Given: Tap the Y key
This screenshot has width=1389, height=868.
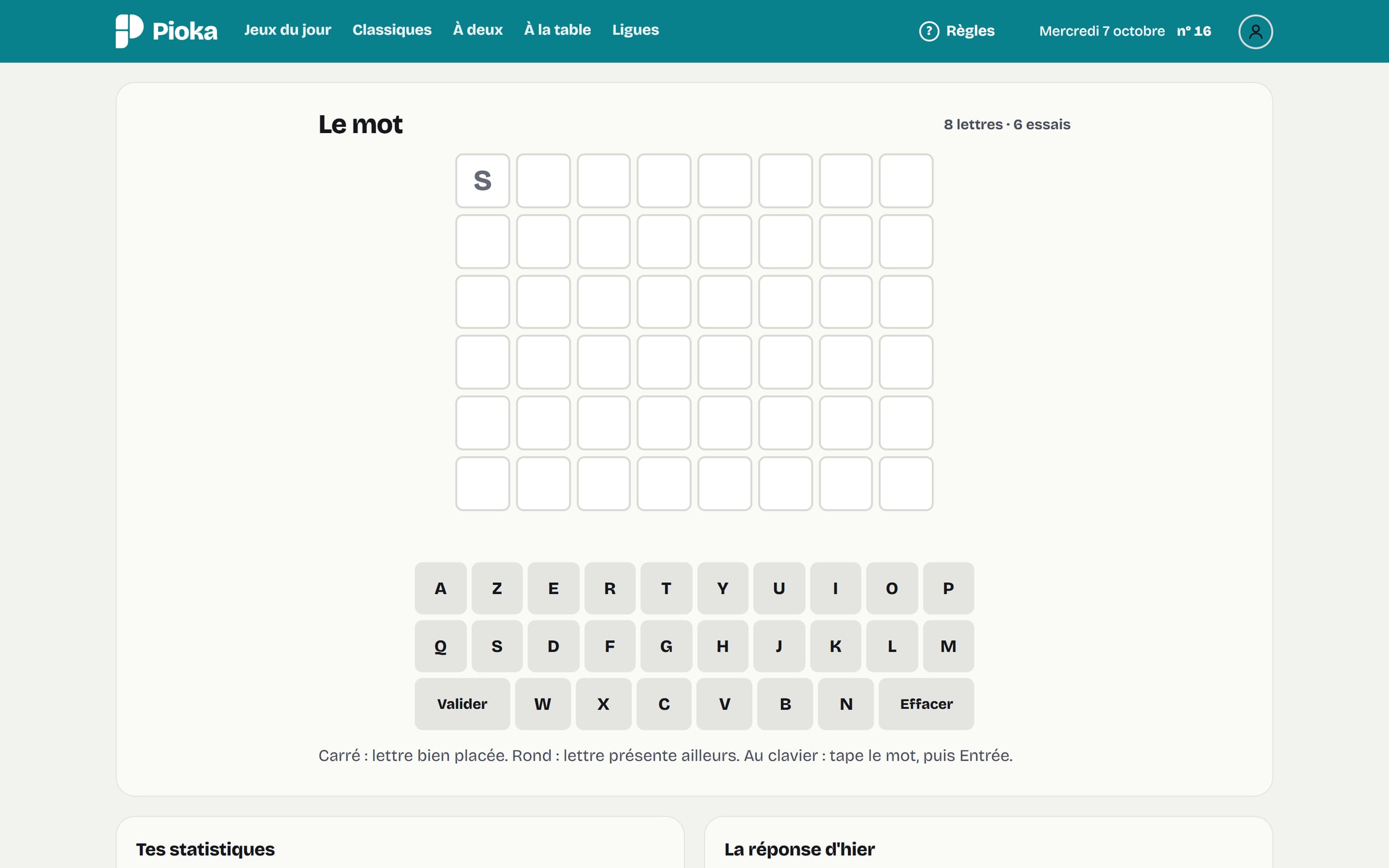Looking at the screenshot, I should pyautogui.click(x=722, y=588).
